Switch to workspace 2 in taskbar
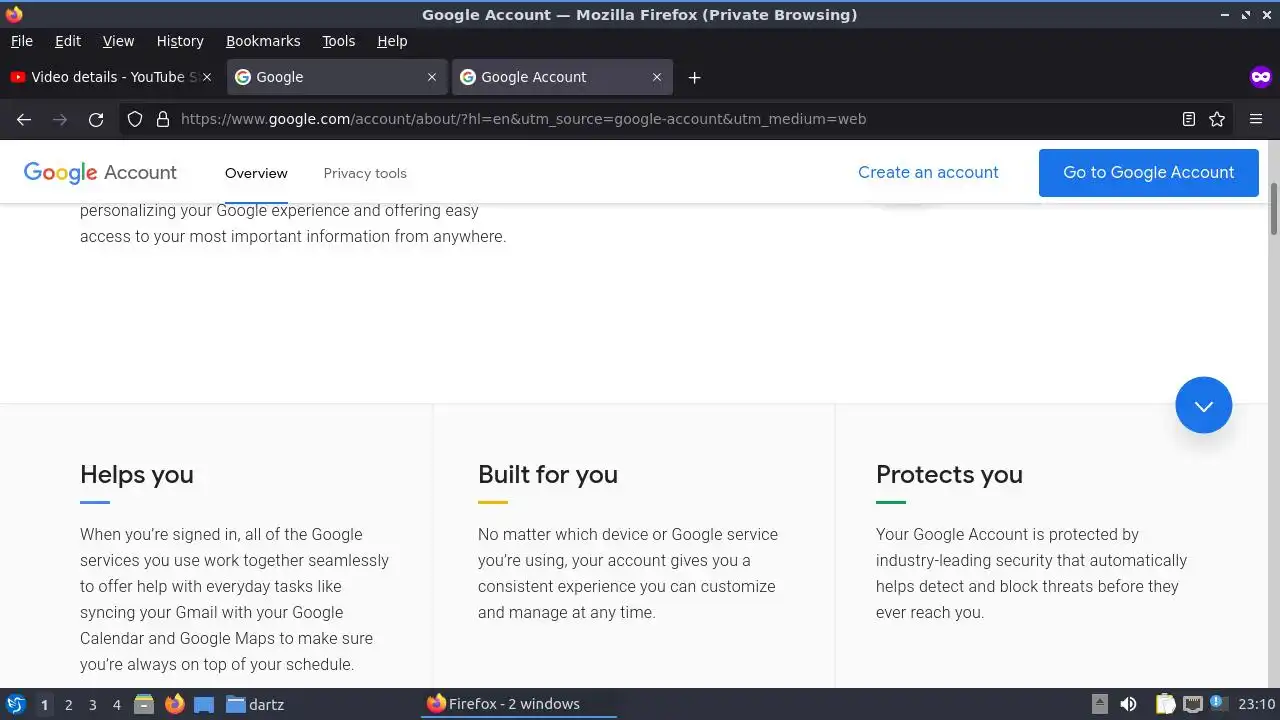The height and width of the screenshot is (720, 1280). [x=68, y=704]
